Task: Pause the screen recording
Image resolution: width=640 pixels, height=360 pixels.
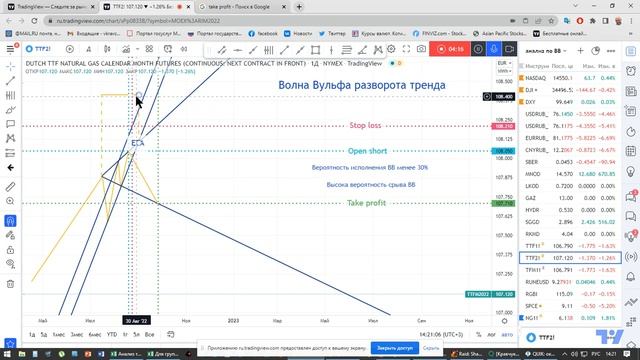Action: [x=478, y=49]
